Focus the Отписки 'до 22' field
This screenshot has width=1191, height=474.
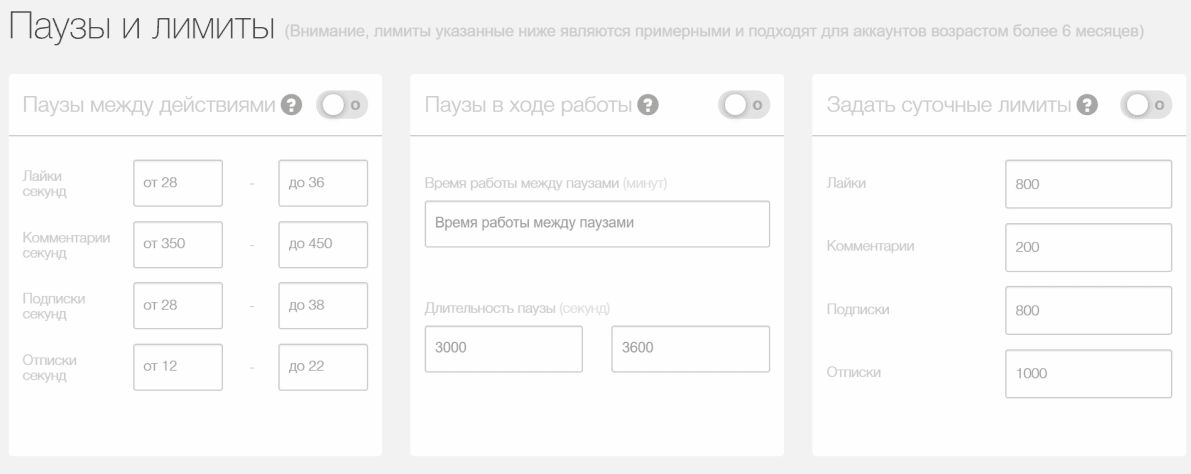click(x=323, y=367)
